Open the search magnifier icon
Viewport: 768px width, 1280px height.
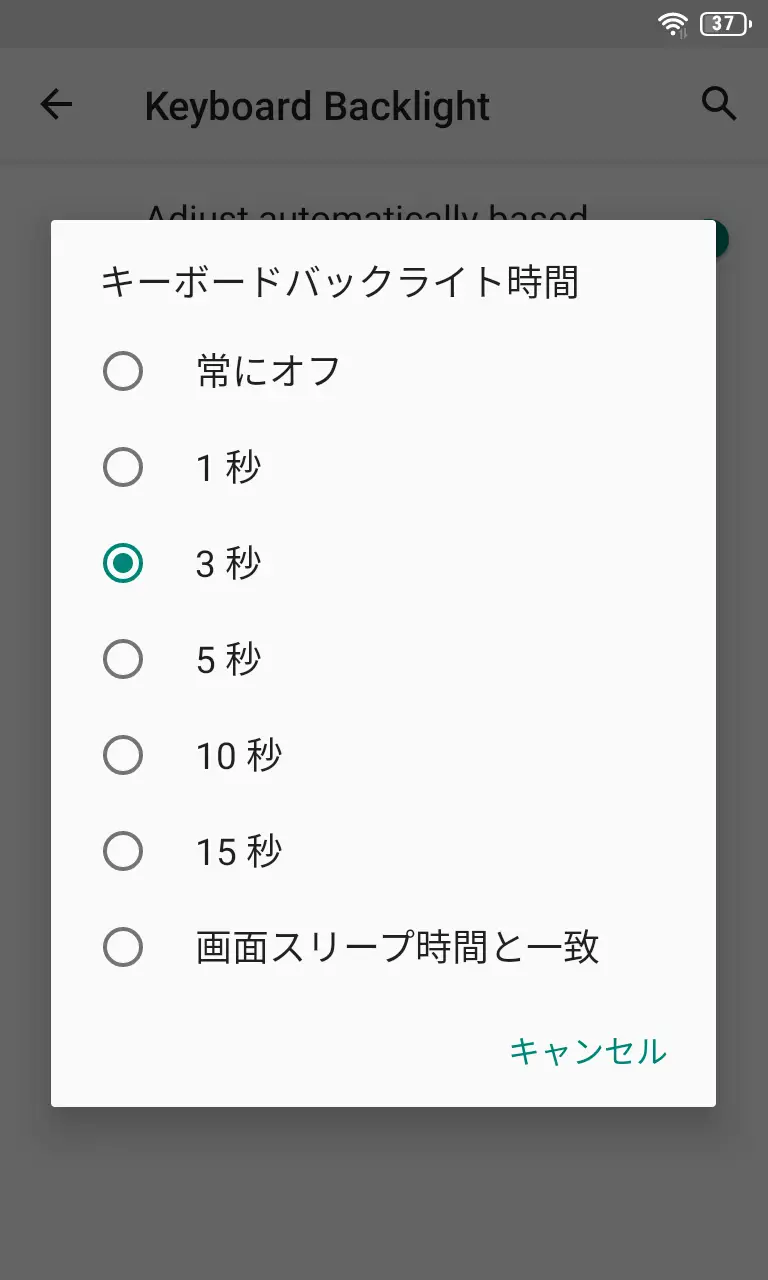click(x=718, y=103)
